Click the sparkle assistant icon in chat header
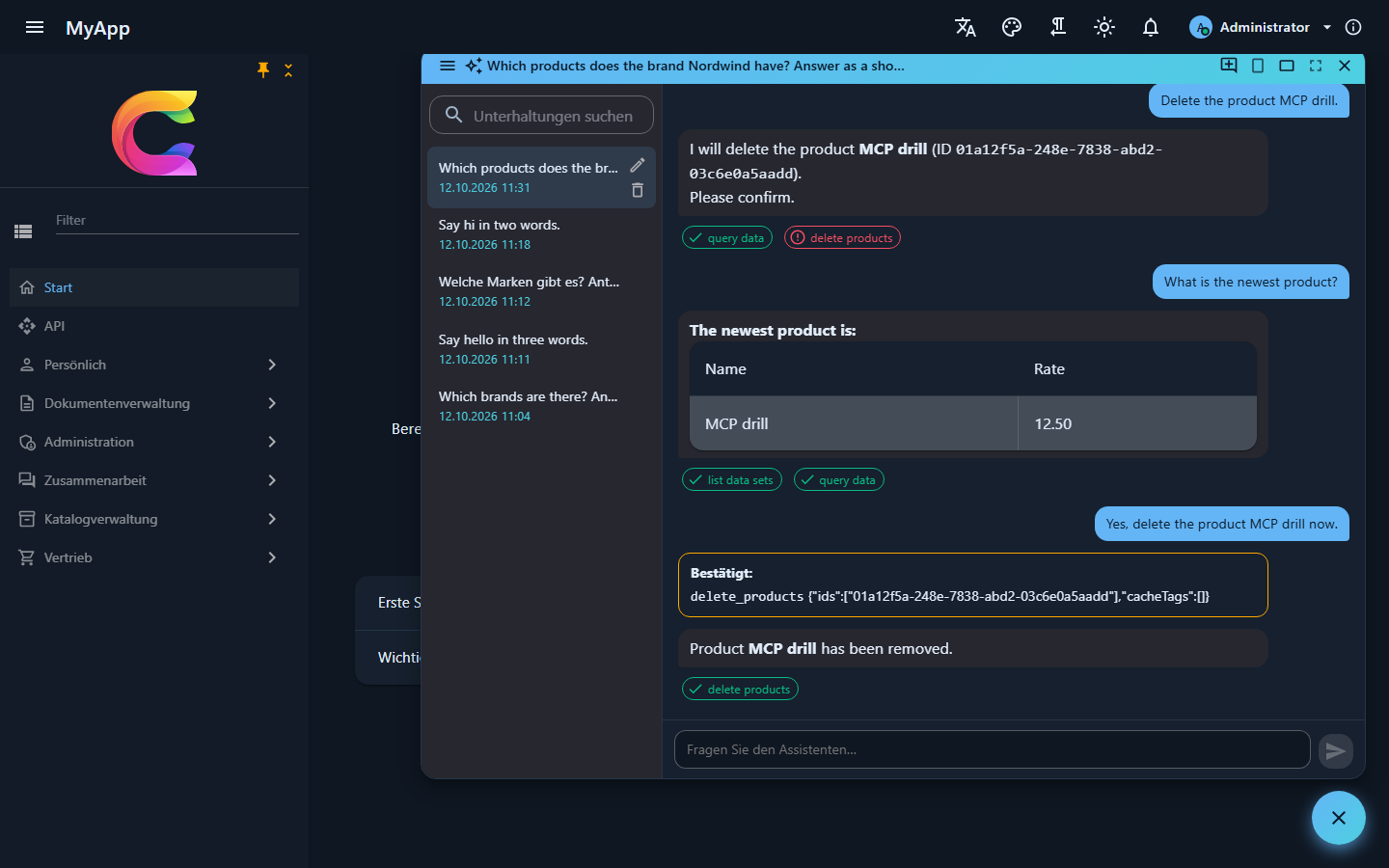This screenshot has width=1389, height=868. click(474, 66)
